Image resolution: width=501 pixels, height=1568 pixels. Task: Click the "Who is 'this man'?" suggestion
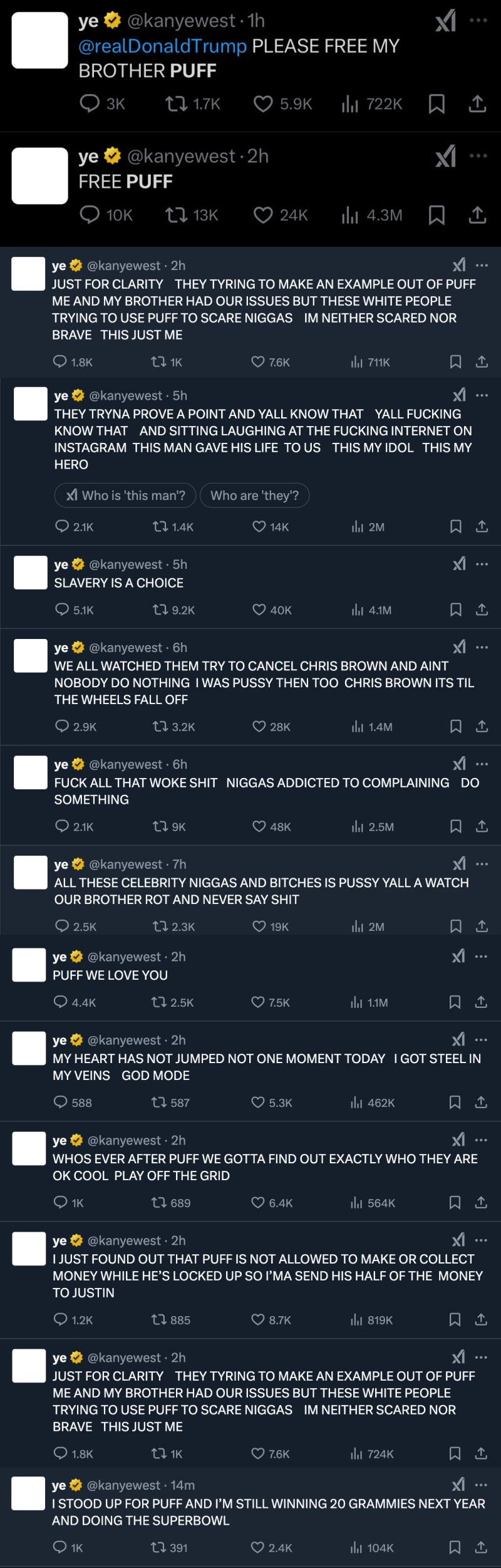click(125, 496)
